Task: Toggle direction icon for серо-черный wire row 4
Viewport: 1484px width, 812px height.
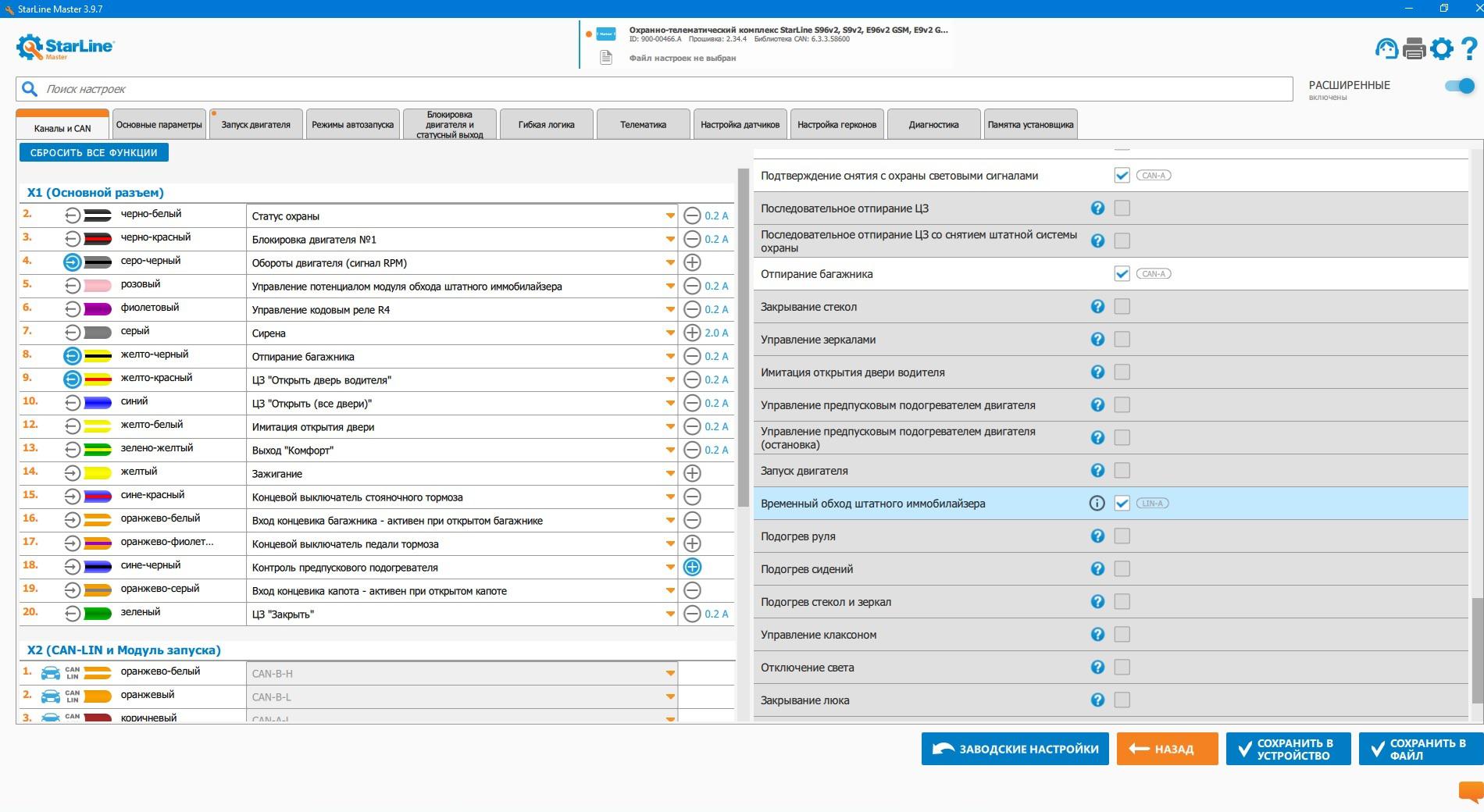Action: click(72, 262)
